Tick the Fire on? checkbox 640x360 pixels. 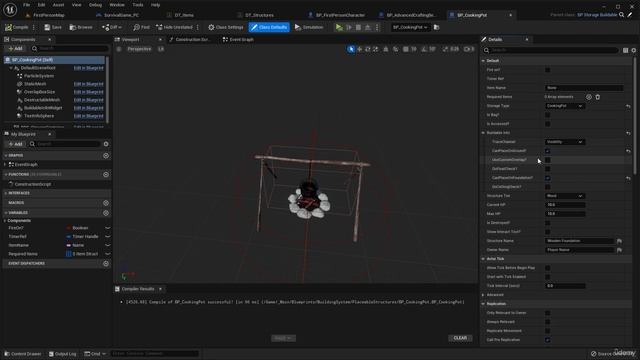(x=548, y=70)
